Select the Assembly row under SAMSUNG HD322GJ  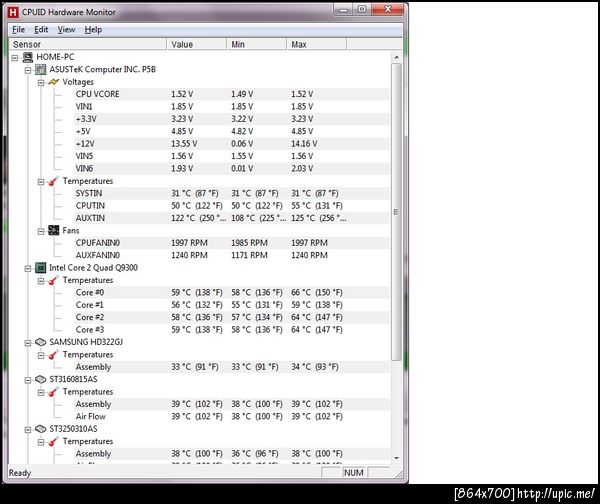click(232, 367)
